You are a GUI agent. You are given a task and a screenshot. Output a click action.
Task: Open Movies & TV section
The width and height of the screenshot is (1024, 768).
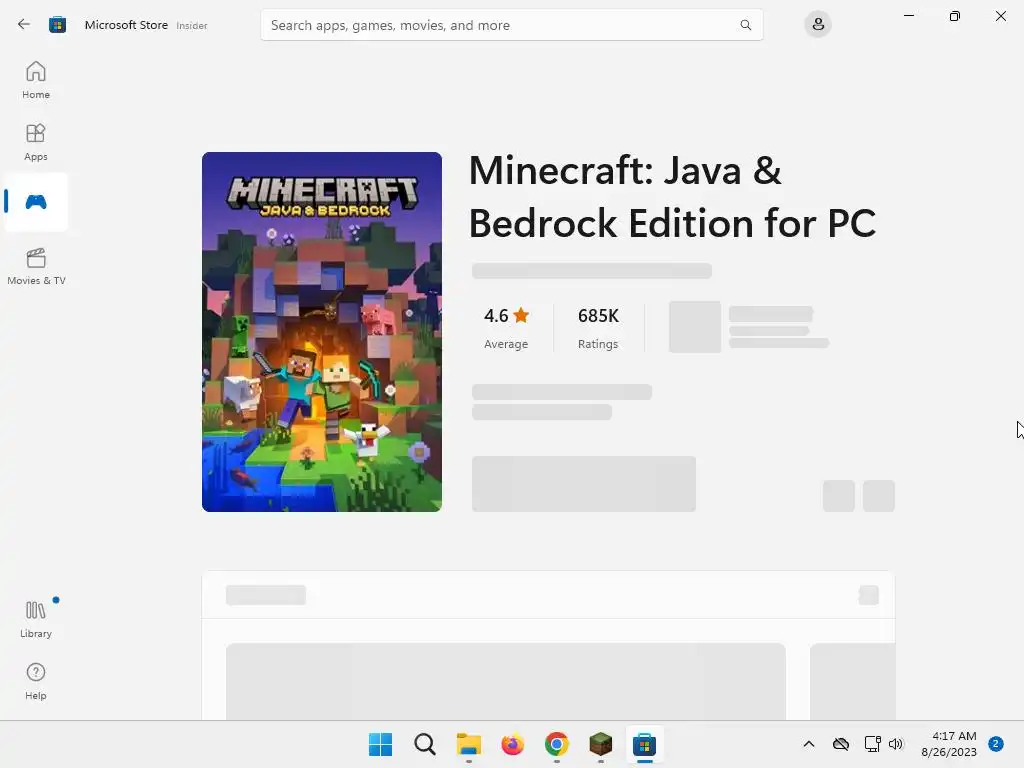coord(36,266)
